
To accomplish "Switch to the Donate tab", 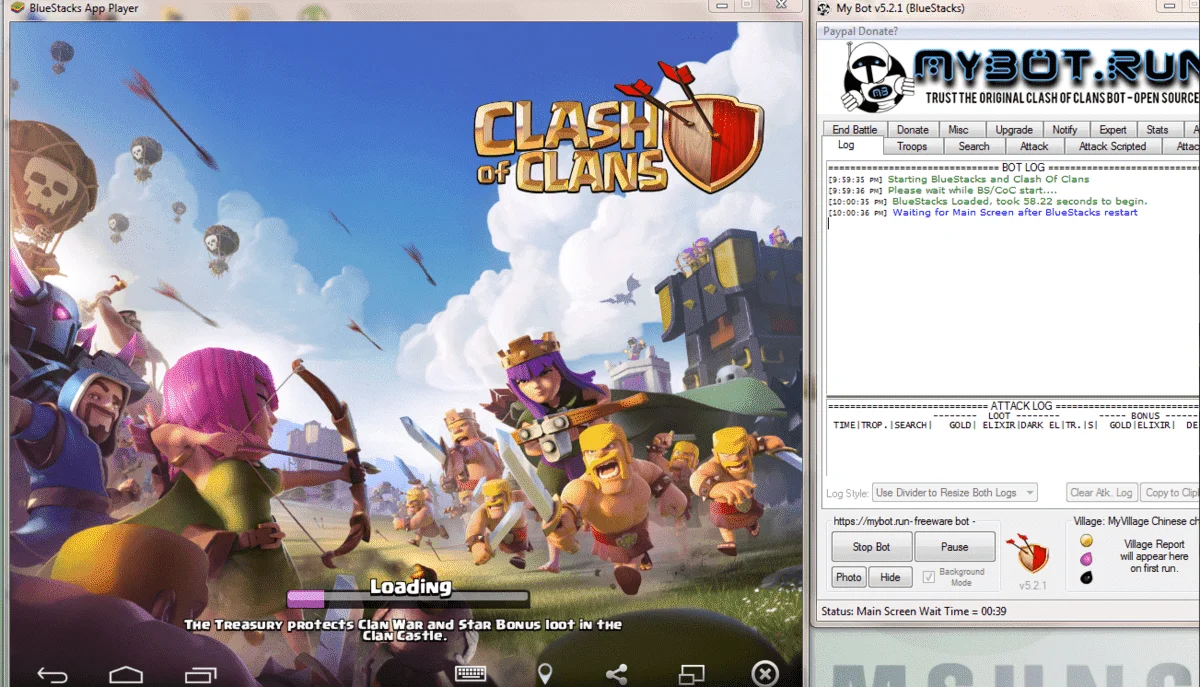I will click(912, 130).
